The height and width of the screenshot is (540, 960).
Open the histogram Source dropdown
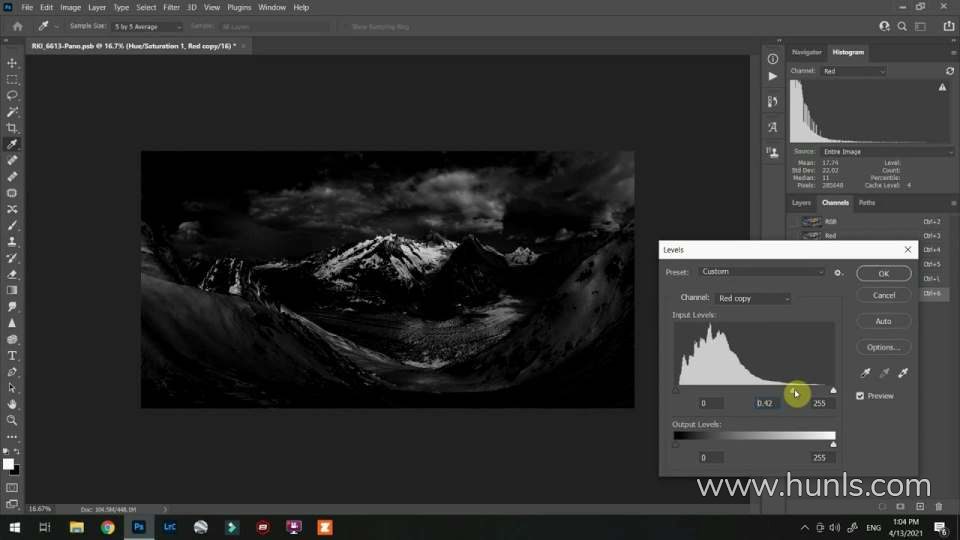(885, 151)
